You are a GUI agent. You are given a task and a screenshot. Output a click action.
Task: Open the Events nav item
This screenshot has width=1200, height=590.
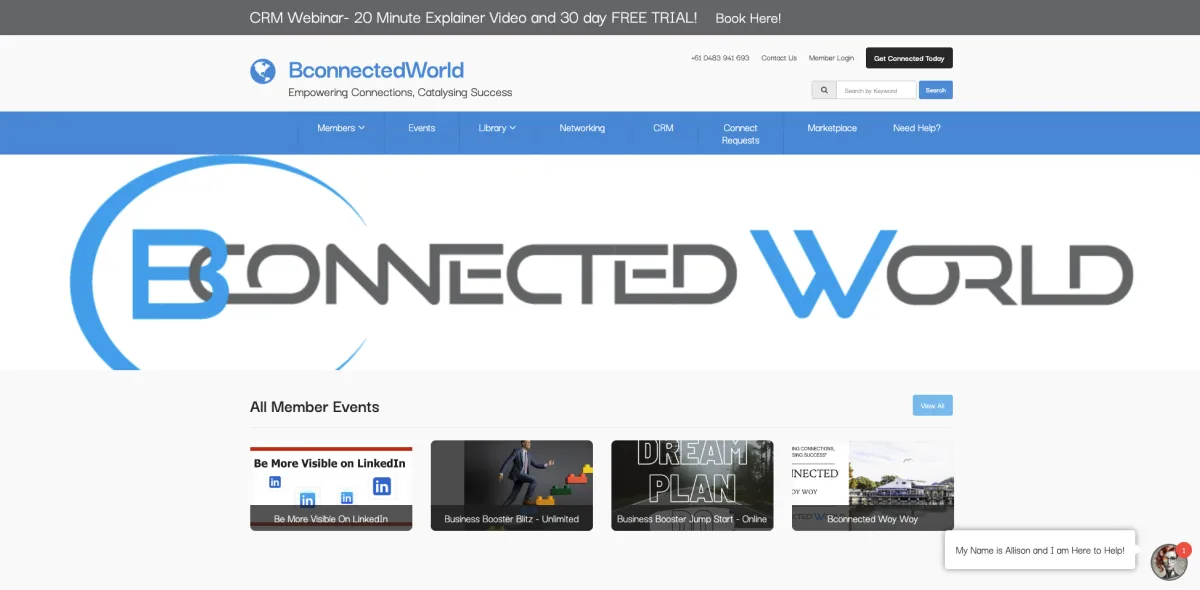click(422, 128)
